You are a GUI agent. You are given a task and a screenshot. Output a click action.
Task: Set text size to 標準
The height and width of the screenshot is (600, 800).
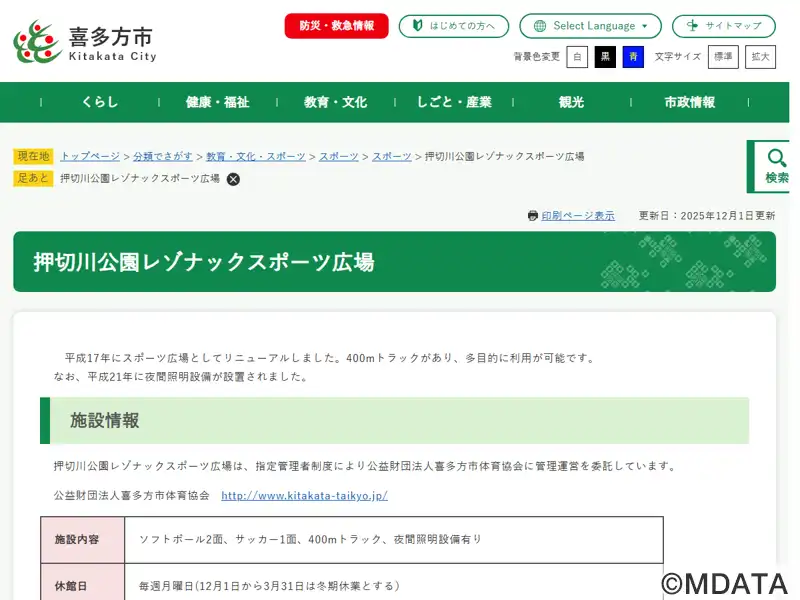click(723, 57)
